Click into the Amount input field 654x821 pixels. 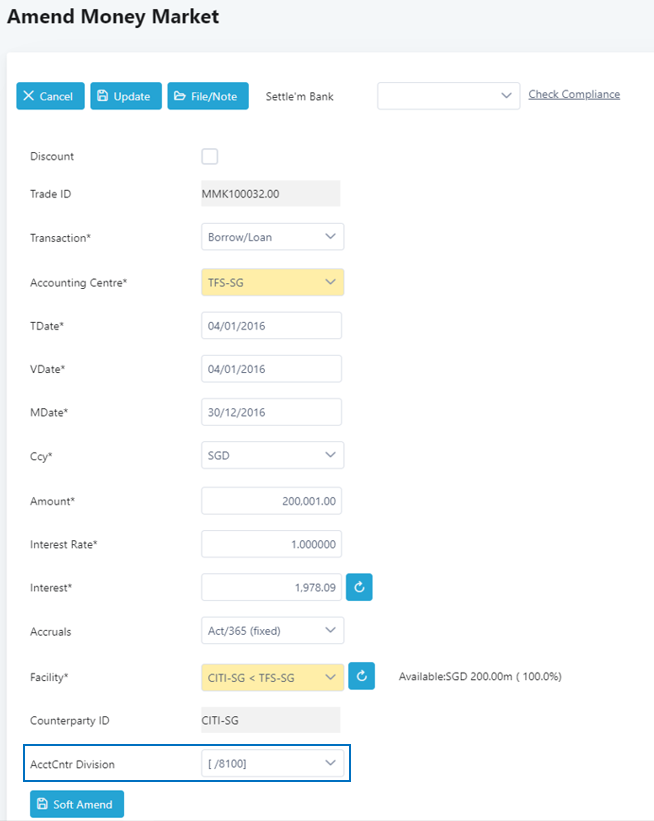[x=272, y=501]
